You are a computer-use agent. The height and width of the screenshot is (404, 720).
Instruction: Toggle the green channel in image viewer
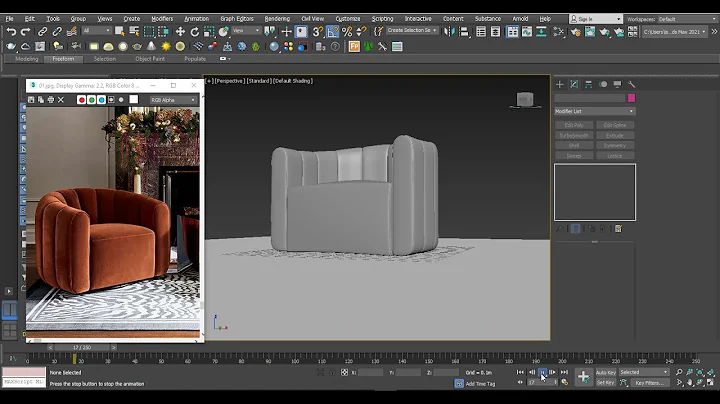click(92, 100)
